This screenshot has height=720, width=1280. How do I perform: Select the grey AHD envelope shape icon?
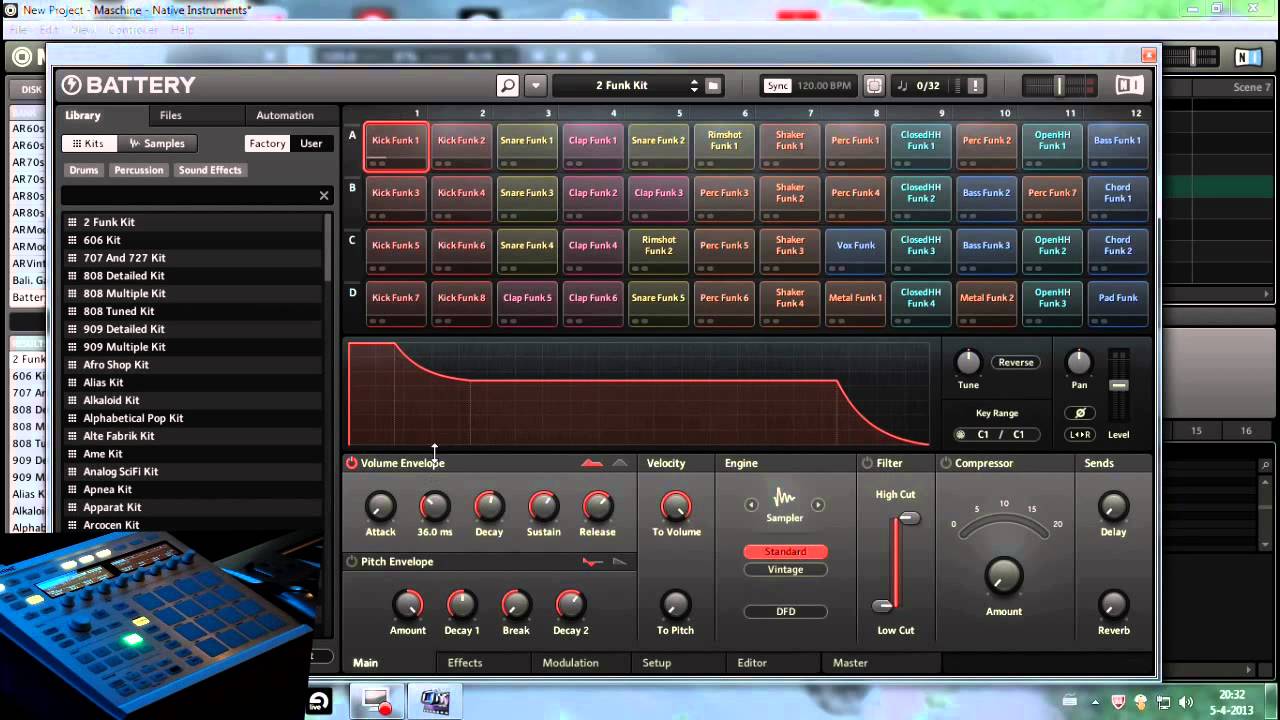620,463
